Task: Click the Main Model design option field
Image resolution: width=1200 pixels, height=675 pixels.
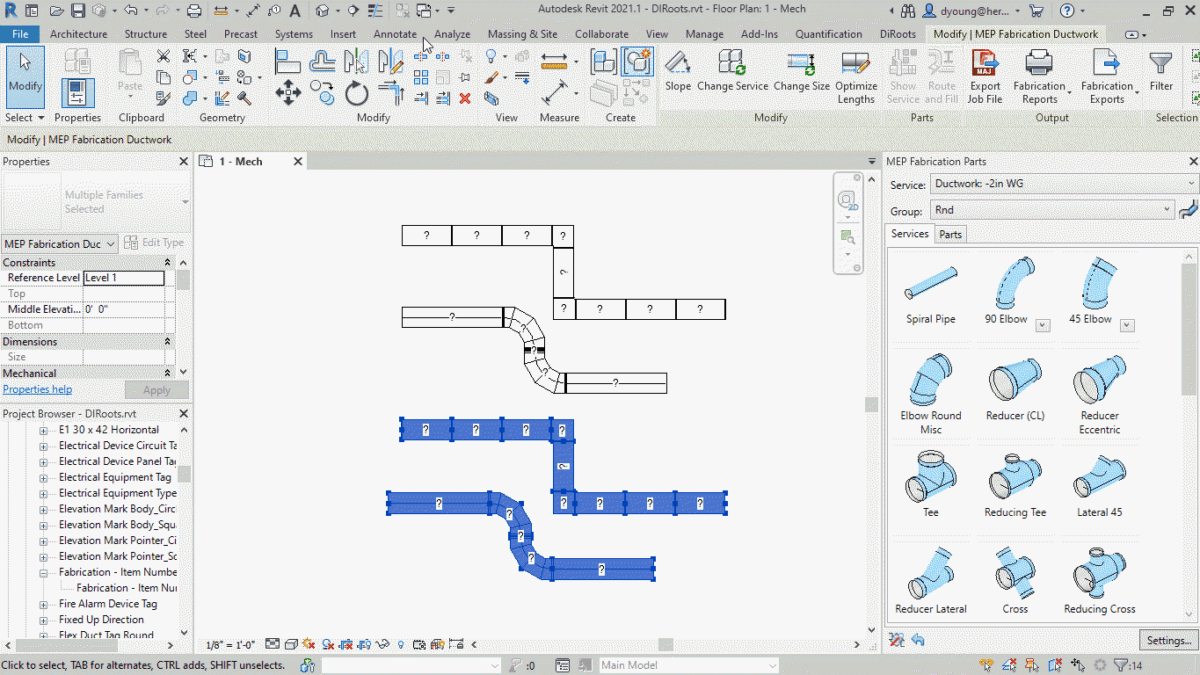Action: pos(688,664)
